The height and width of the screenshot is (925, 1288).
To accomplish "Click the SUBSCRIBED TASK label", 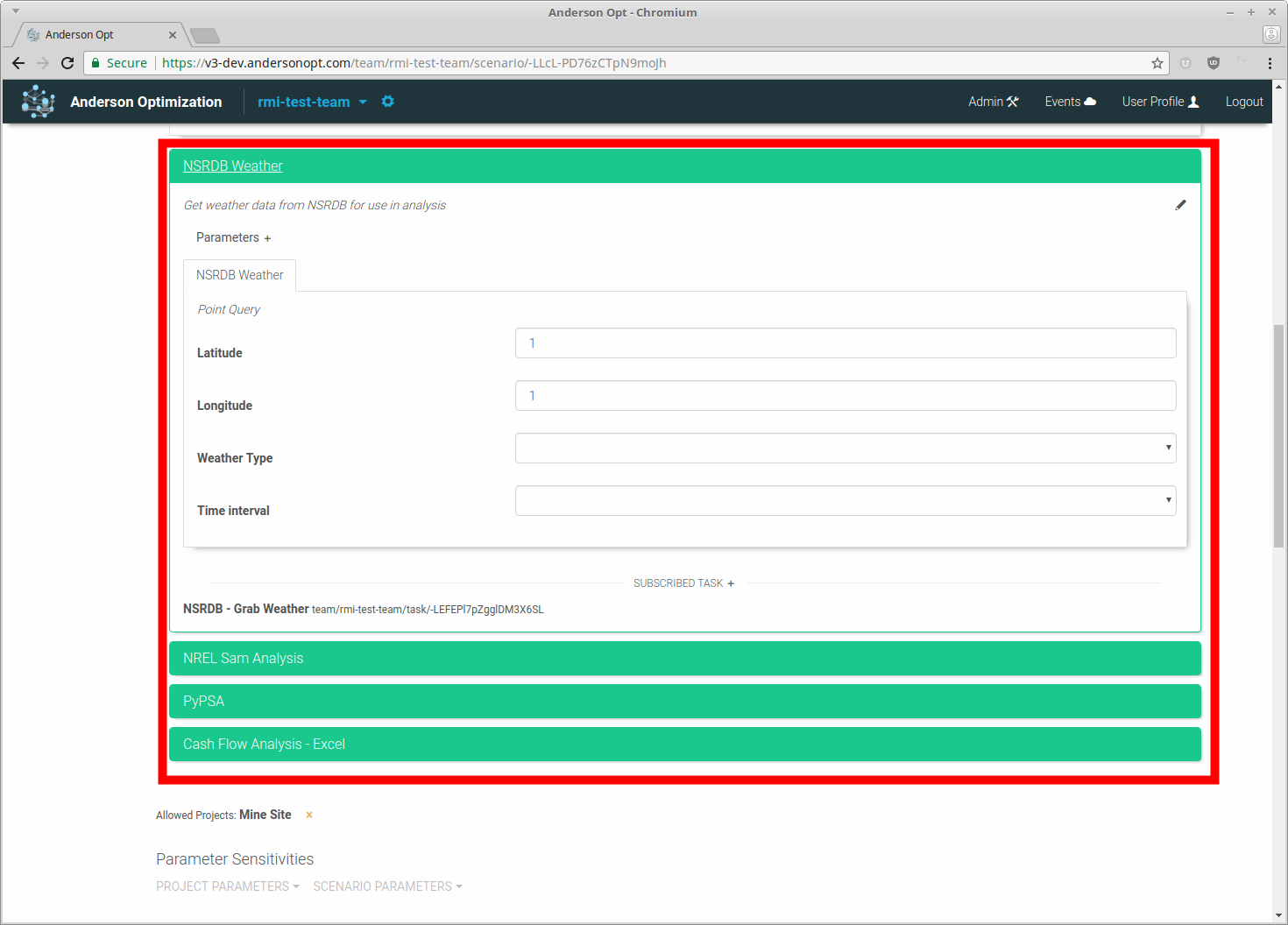I will coord(678,583).
